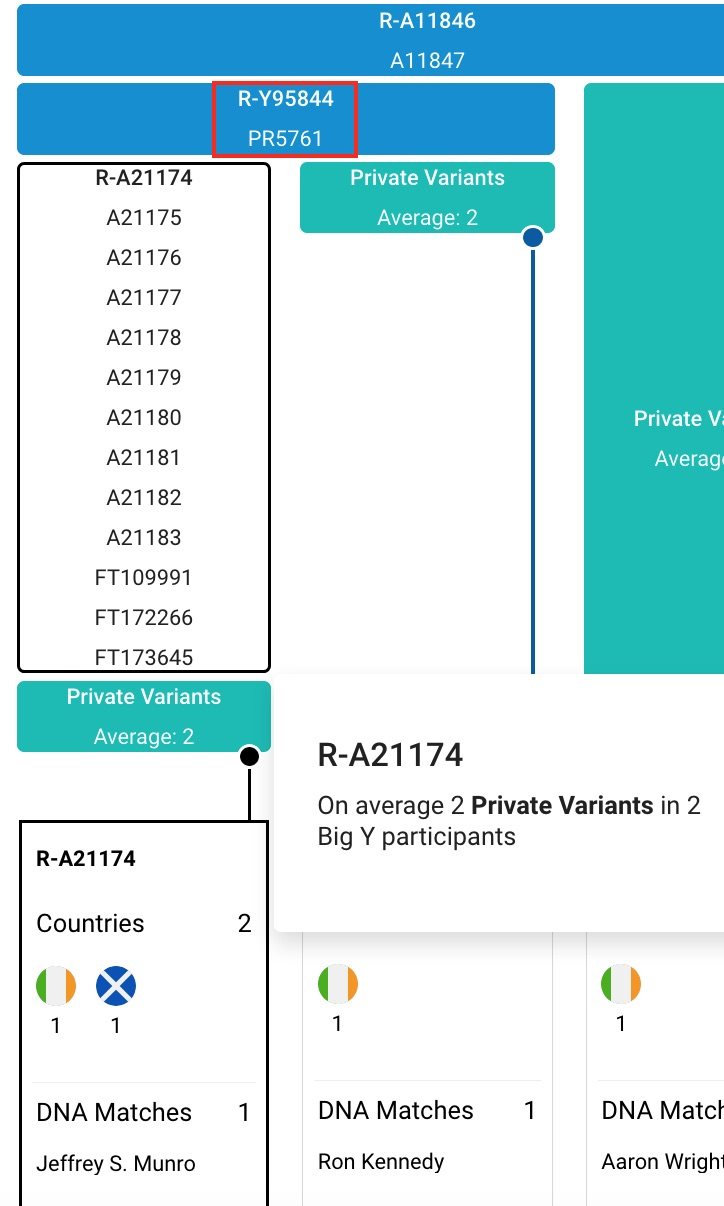Open Aaron Wright match
Screen dimensions: 724x1206
(662, 1162)
